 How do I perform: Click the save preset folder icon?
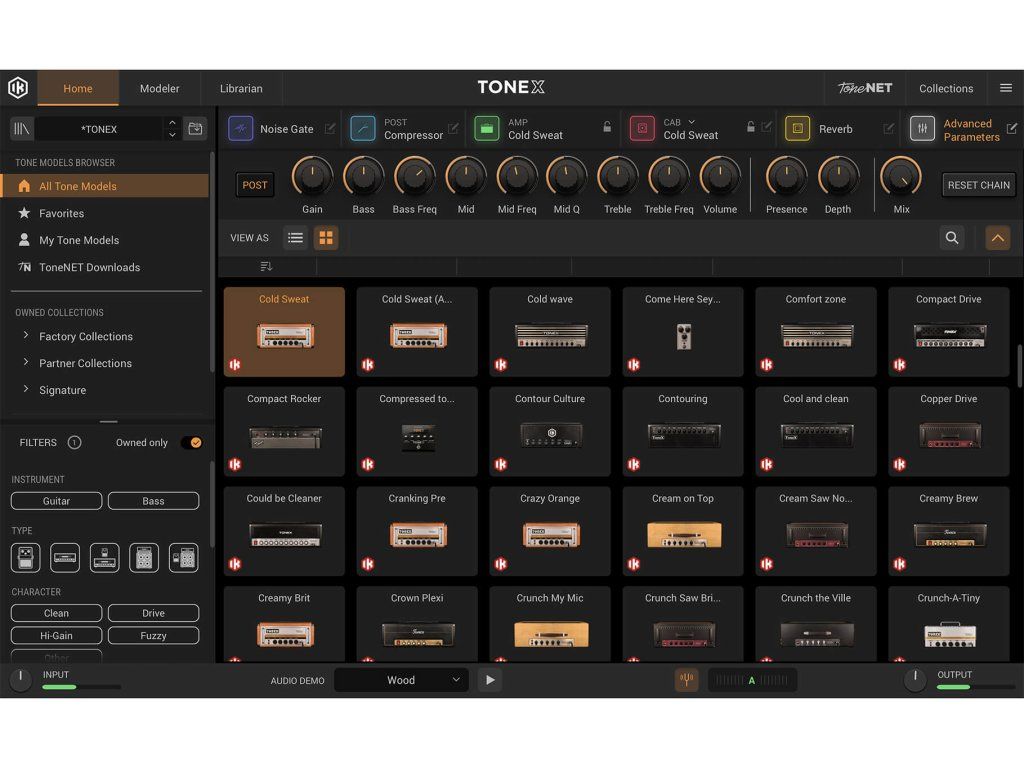coord(195,128)
